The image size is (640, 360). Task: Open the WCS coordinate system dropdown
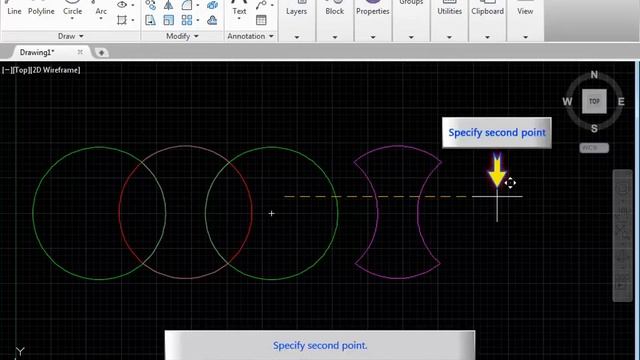(594, 148)
